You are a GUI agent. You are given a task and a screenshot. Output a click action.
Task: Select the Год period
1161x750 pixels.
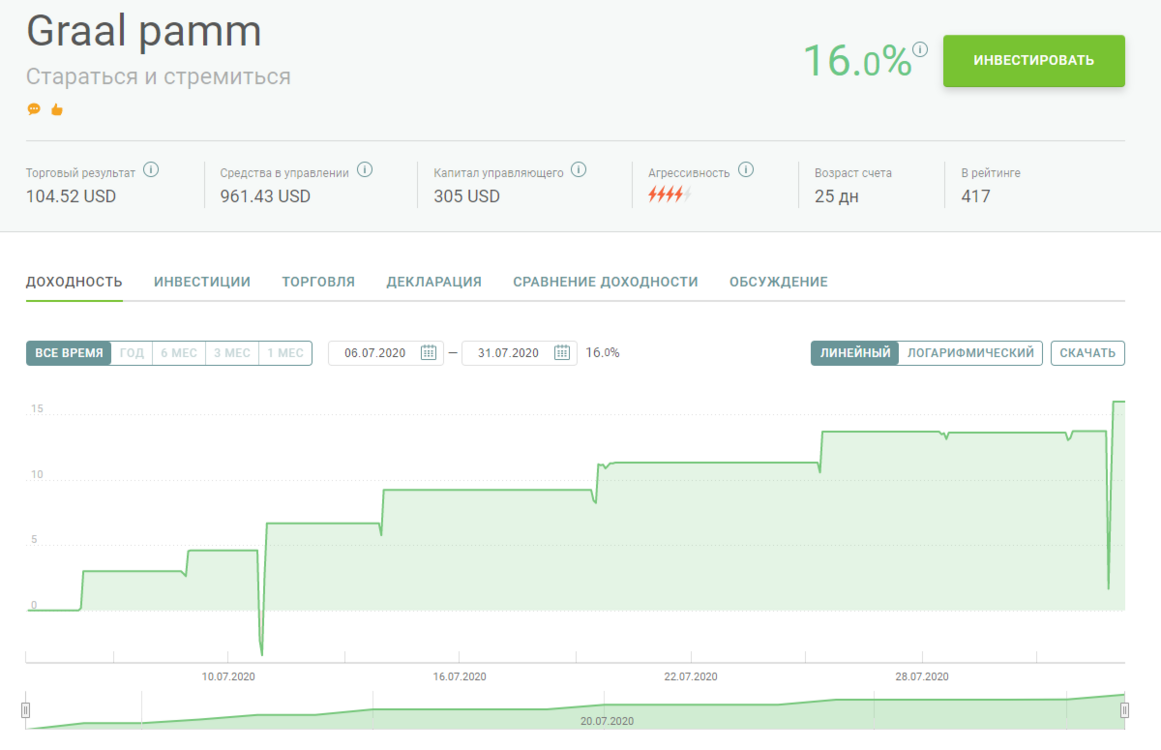click(x=132, y=353)
